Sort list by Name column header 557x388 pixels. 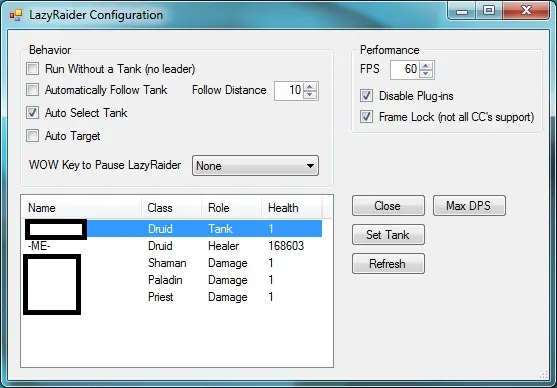click(x=82, y=208)
